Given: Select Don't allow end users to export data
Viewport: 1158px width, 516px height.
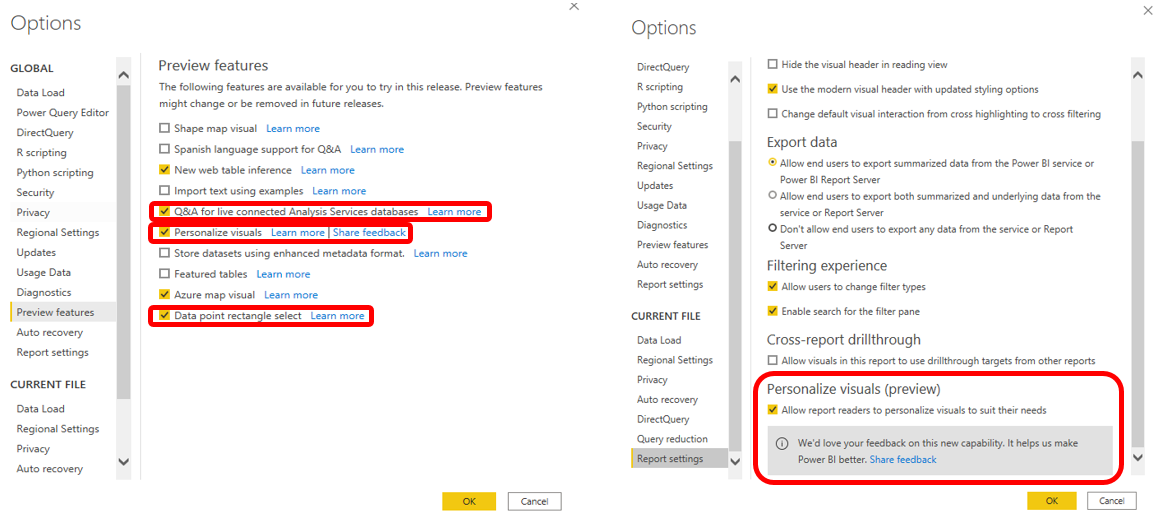Looking at the screenshot, I should tap(772, 228).
